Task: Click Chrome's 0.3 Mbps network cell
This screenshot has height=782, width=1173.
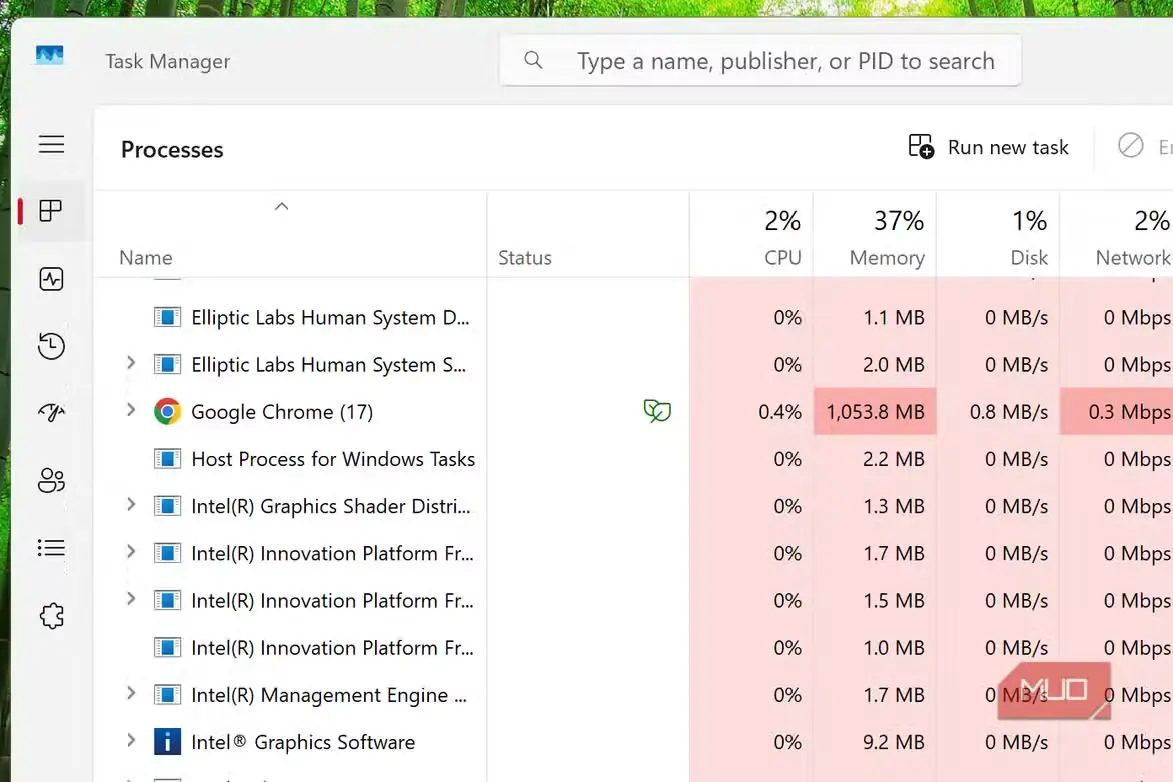Action: [x=1117, y=412]
